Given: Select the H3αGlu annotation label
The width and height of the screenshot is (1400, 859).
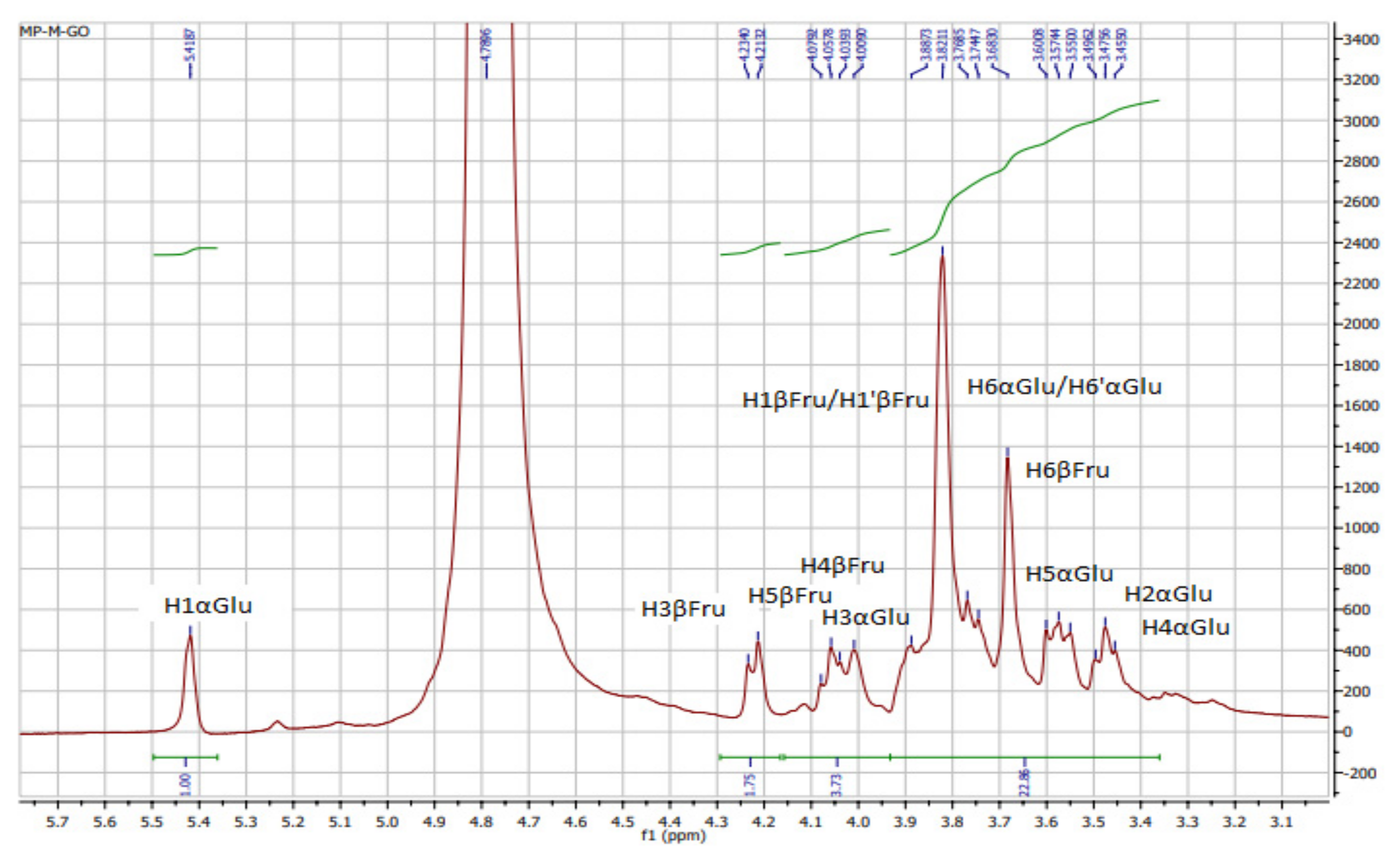Looking at the screenshot, I should (x=865, y=618).
